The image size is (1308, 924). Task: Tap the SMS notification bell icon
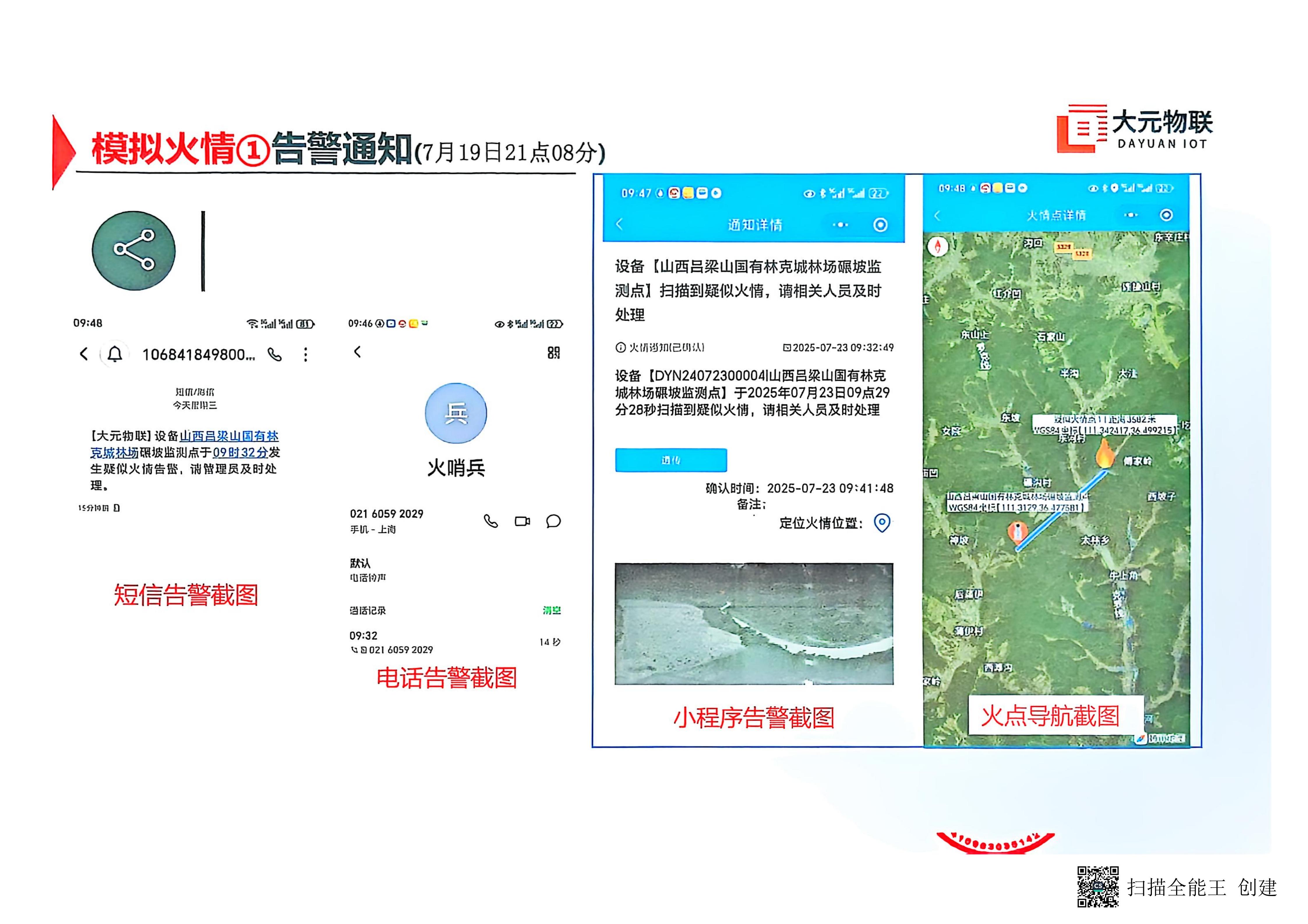(115, 354)
